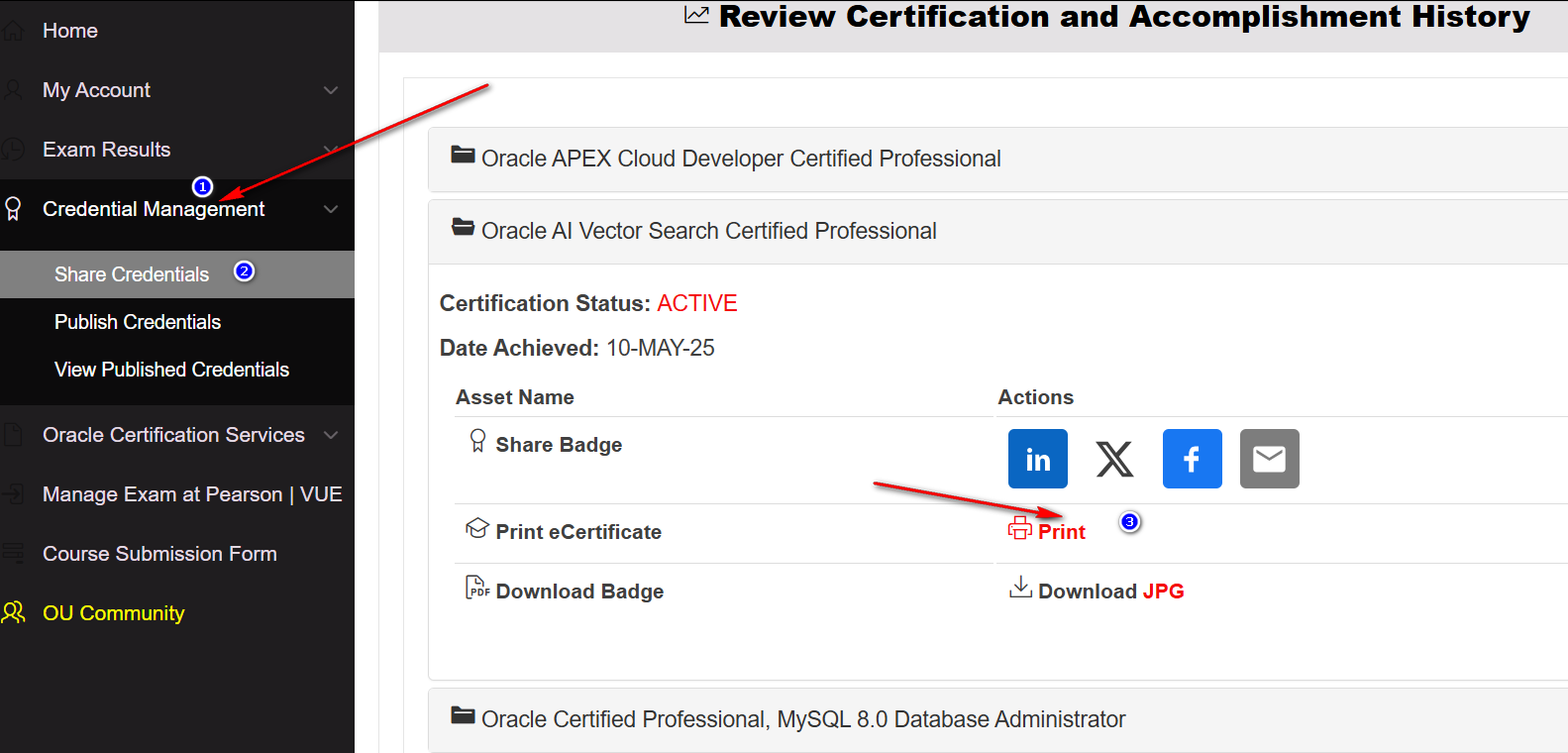Open View Published Credentials

pyautogui.click(x=171, y=370)
